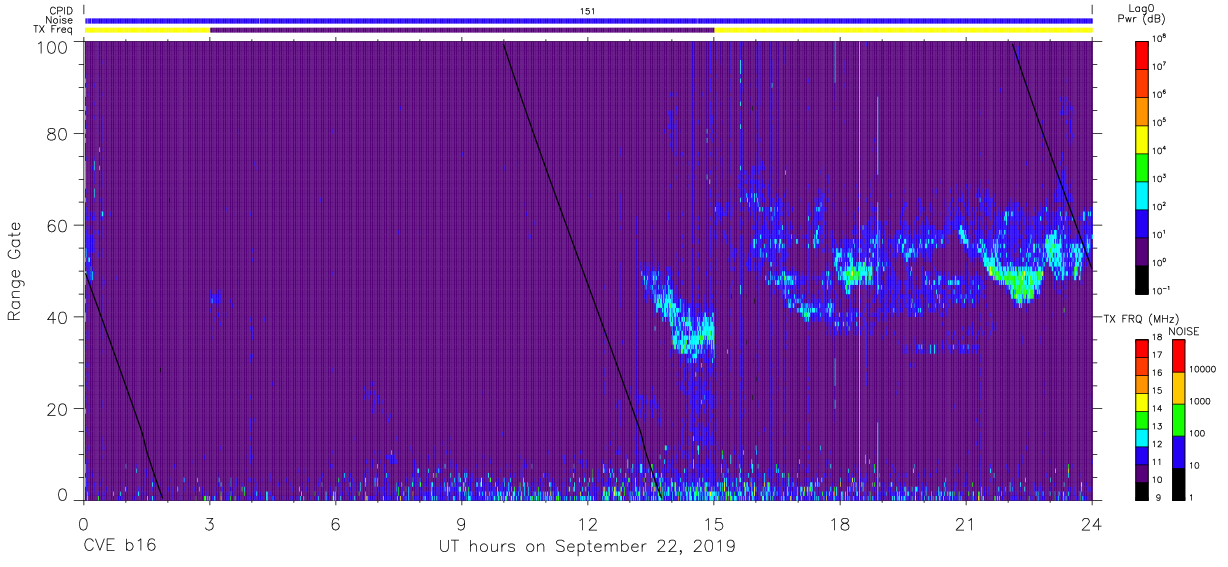
Task: Click the TX Freq row label
Action: 53,29
